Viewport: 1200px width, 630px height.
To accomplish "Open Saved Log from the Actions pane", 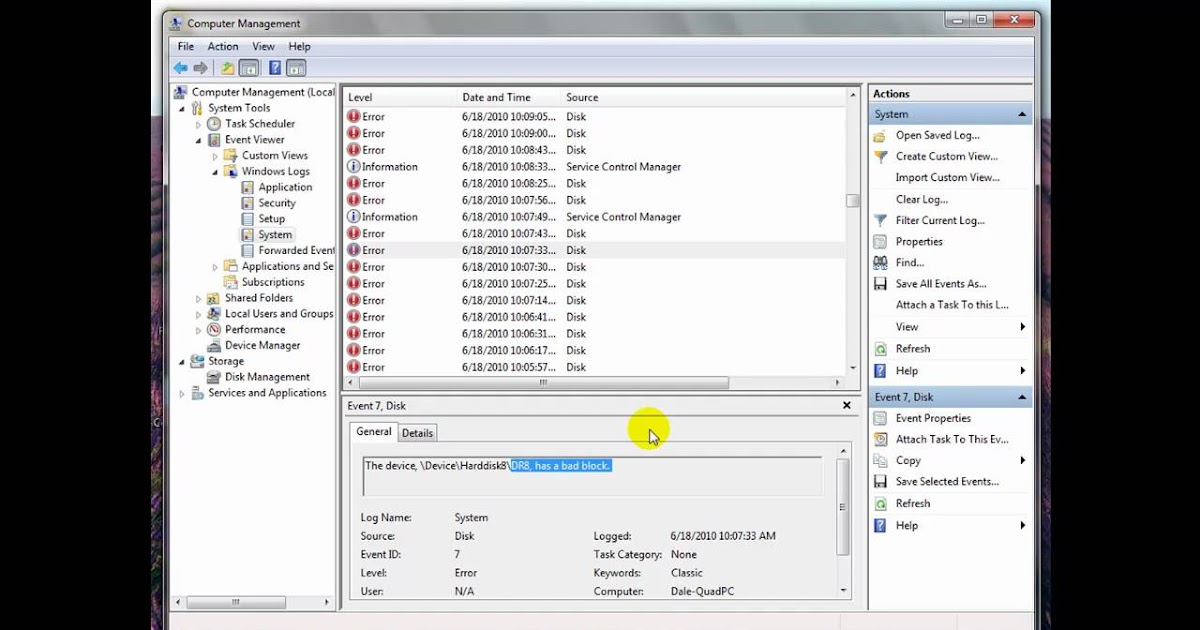I will pos(937,135).
